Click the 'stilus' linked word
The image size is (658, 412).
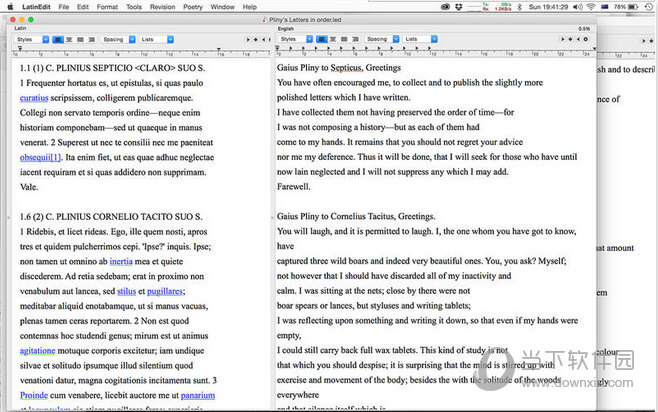pos(126,291)
